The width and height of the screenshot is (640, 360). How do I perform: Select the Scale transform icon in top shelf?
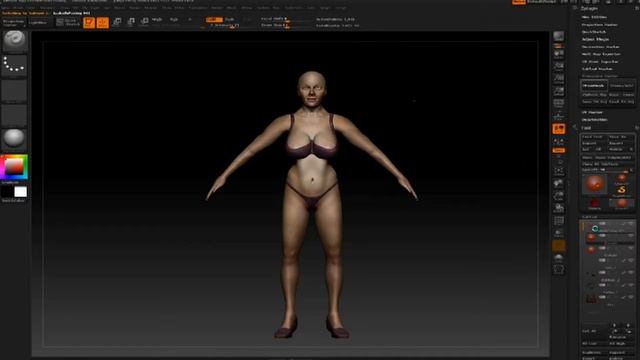pos(131,22)
